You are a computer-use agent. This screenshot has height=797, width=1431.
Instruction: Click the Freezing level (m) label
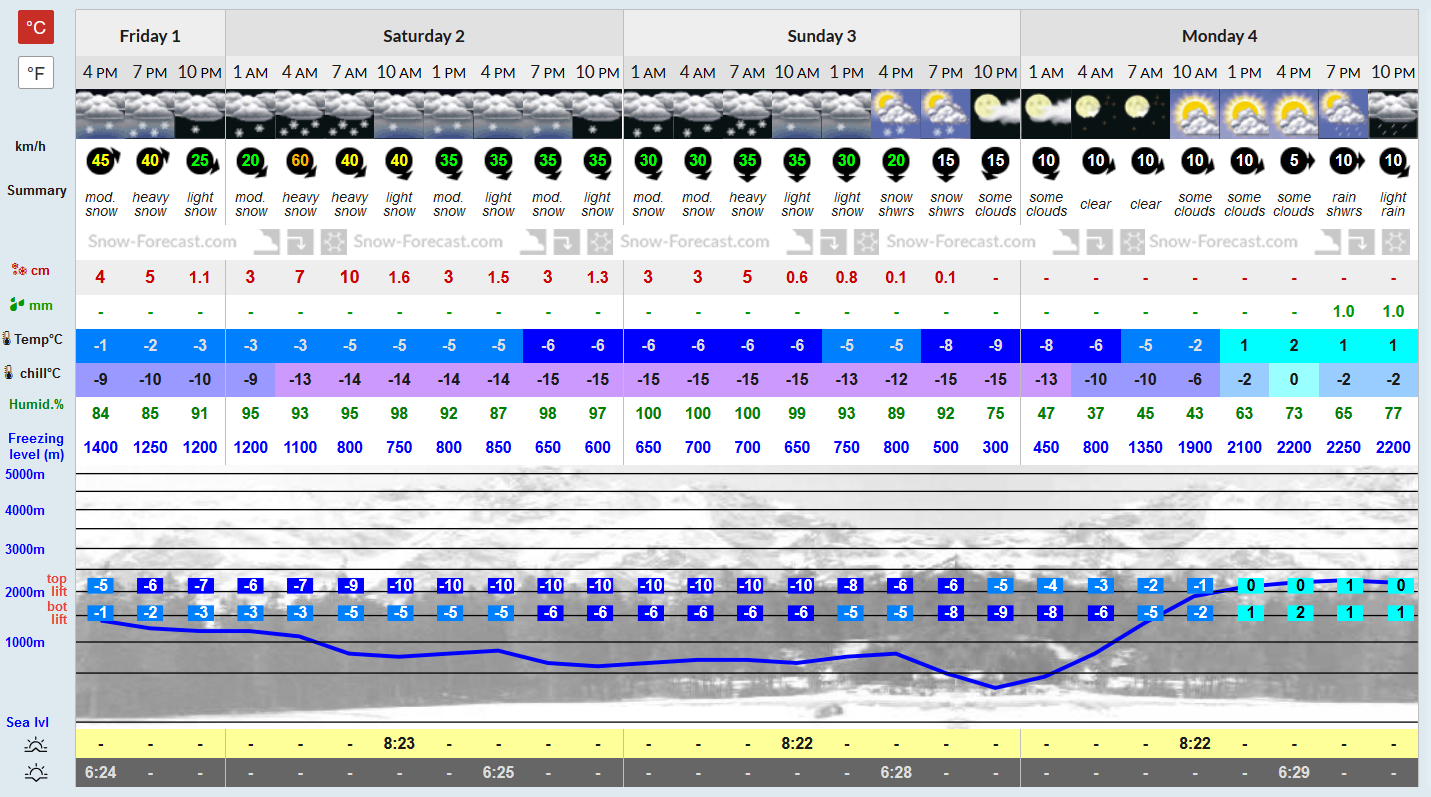coord(36,447)
